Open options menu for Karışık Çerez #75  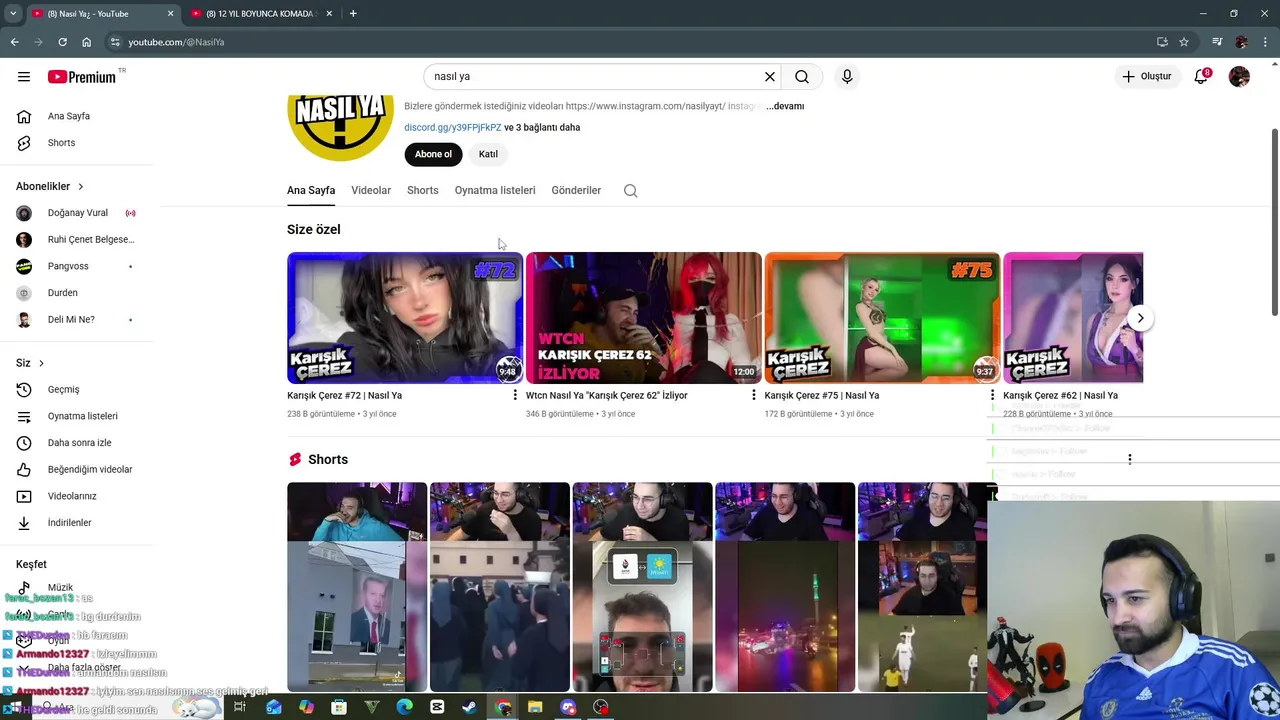pos(992,395)
